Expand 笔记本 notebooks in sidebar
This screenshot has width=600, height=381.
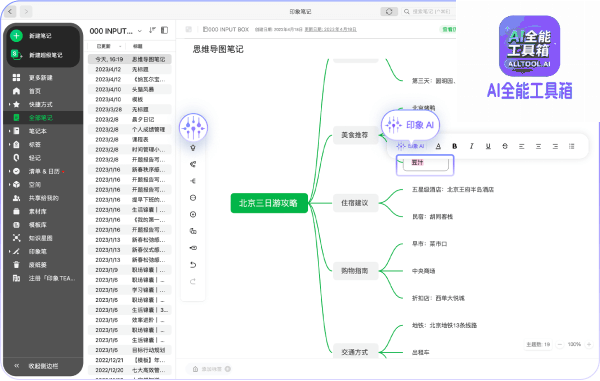pos(9,131)
